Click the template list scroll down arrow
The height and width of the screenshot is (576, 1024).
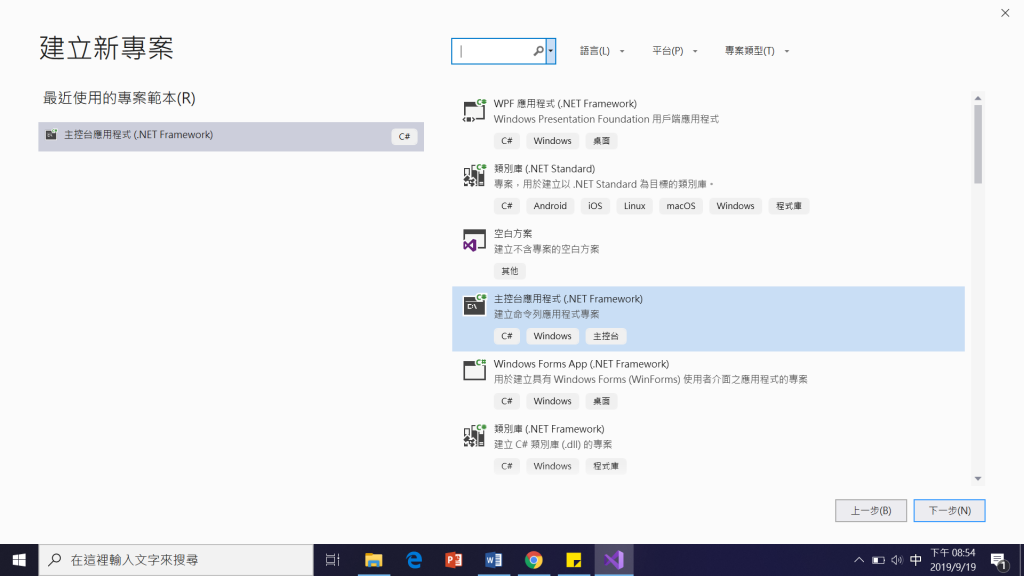(978, 479)
